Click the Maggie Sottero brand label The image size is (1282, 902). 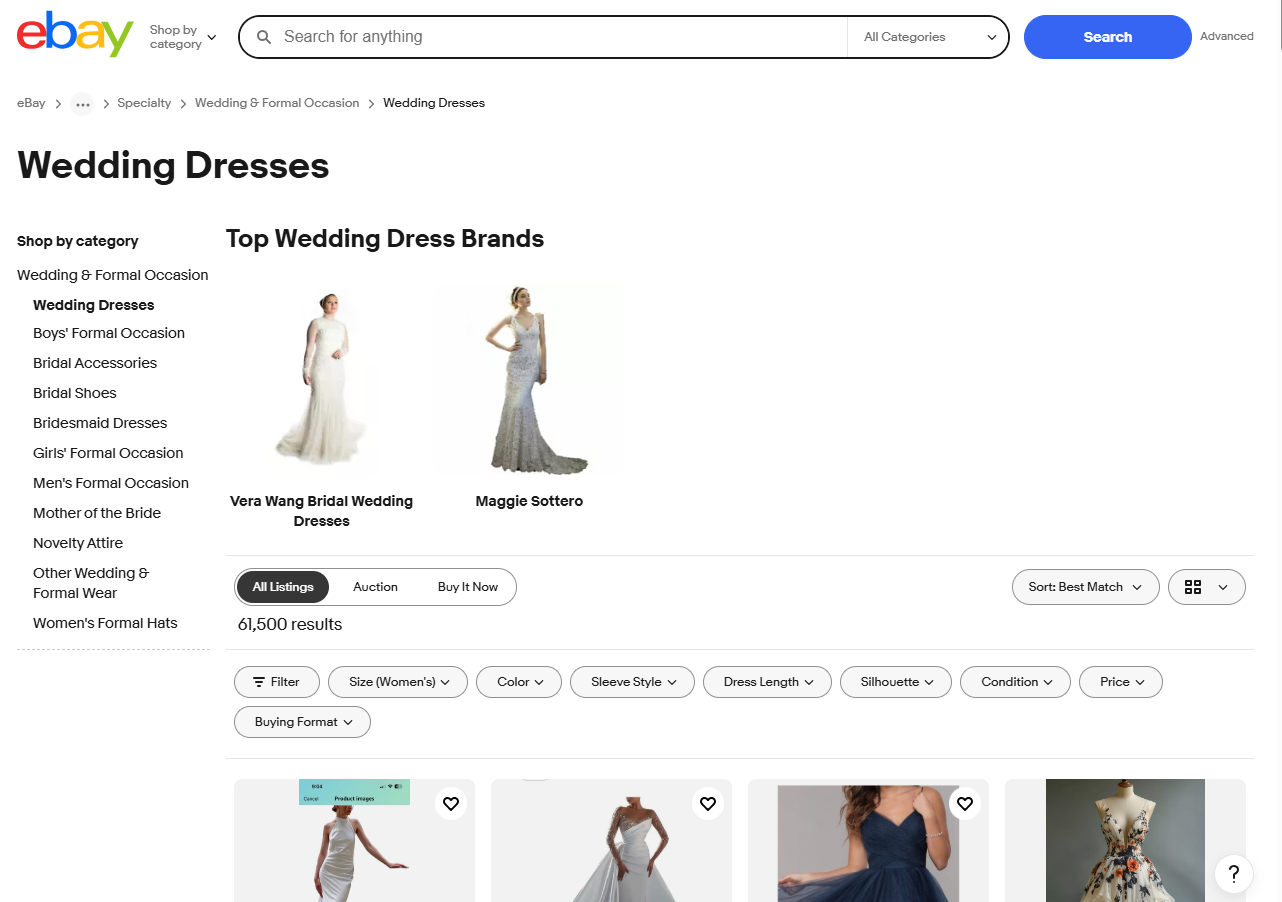click(529, 501)
